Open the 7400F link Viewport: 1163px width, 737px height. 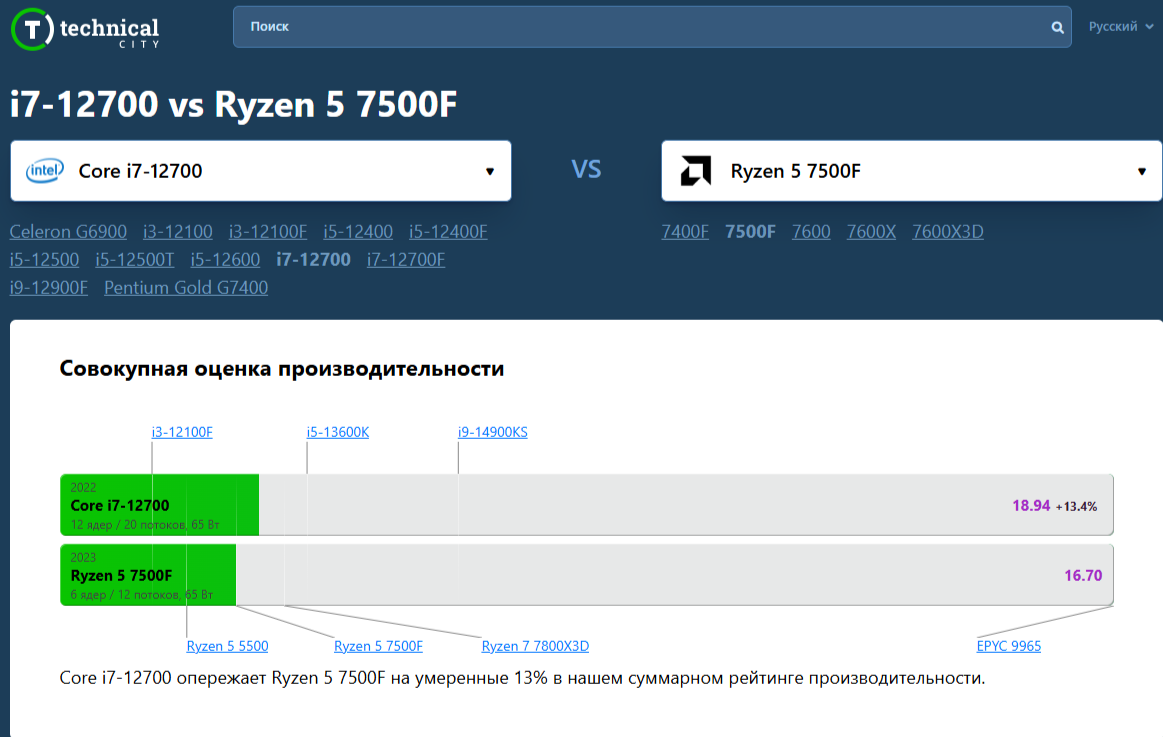(685, 231)
